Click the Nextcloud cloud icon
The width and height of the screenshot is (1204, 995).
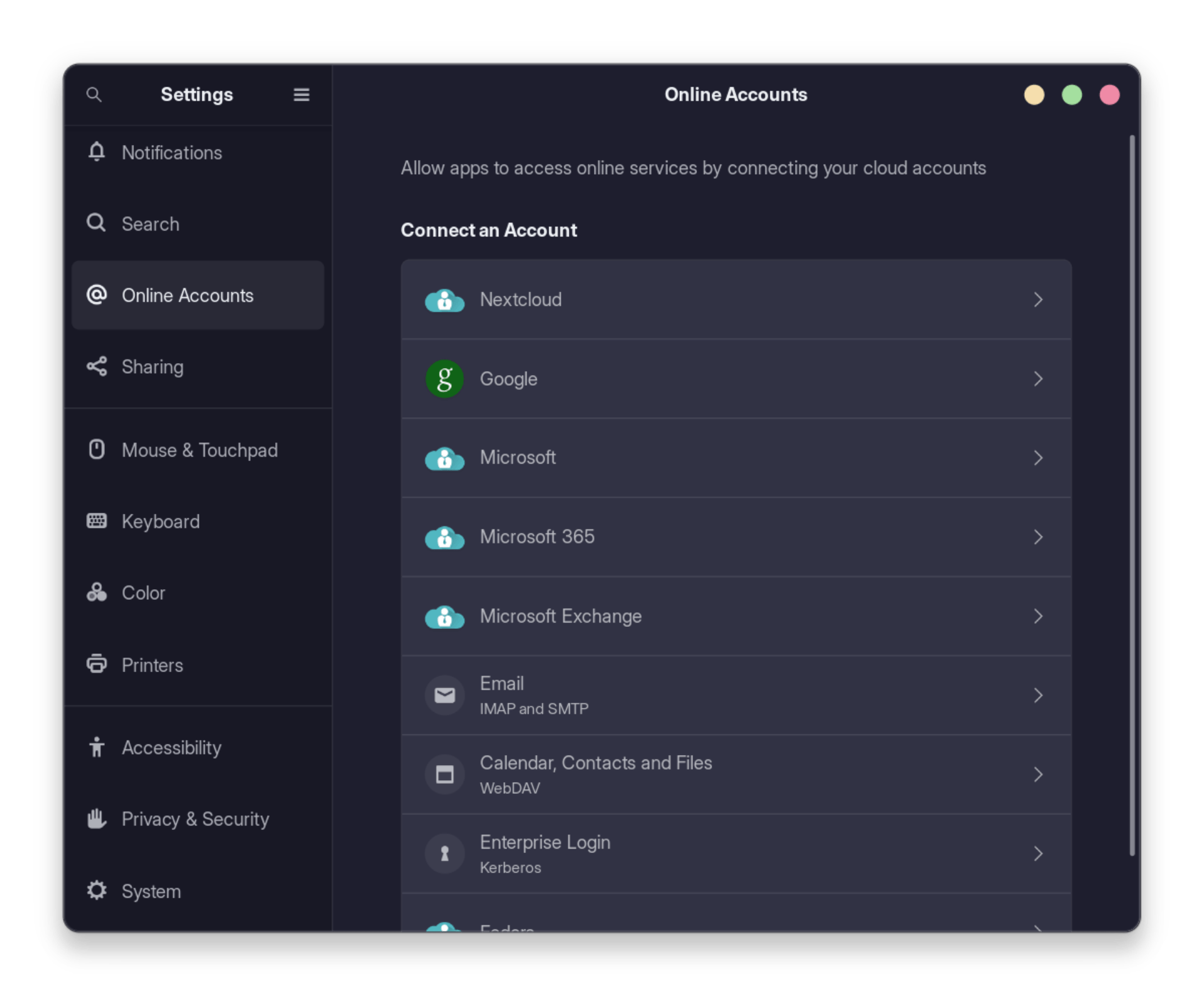(444, 300)
